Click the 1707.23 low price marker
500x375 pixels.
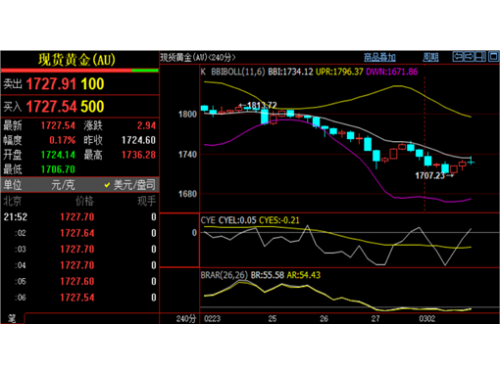tap(430, 176)
